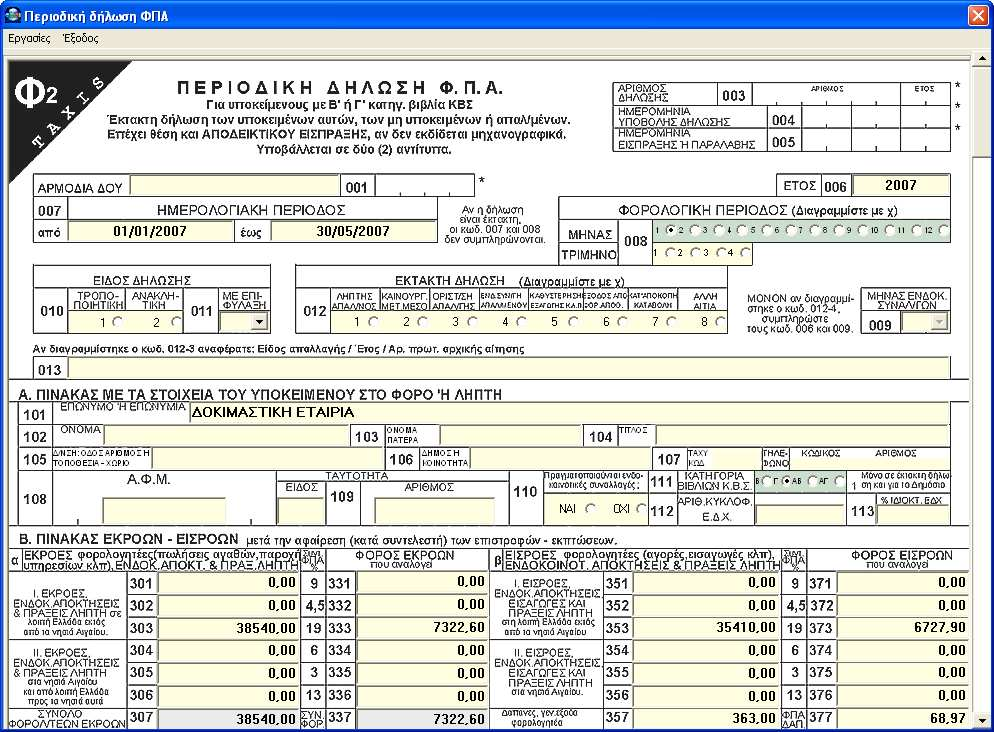Click the ΔΗΜΟΣ Ή ΚΟΙΝΟΤΗΤΑ field
994x732 pixels.
pos(560,458)
